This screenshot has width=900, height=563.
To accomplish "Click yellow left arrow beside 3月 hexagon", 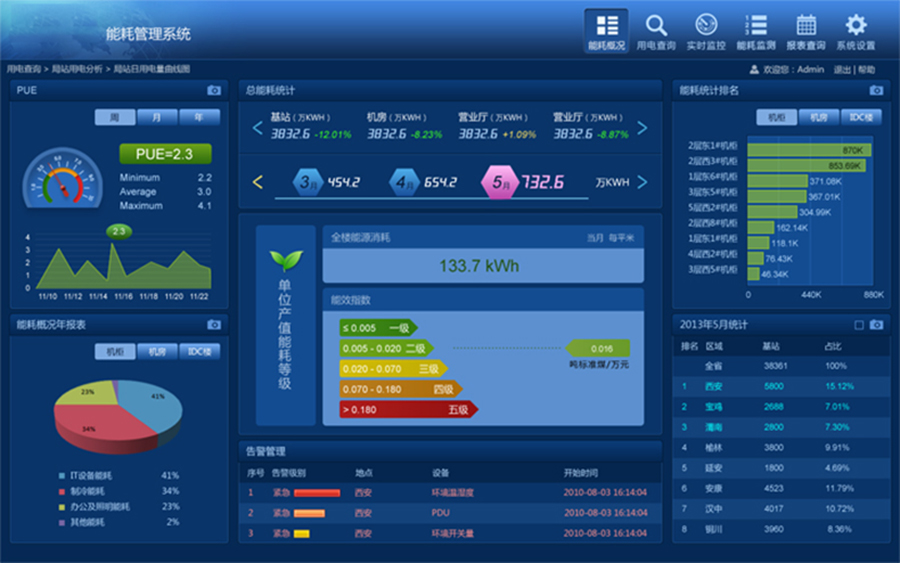I will click(x=257, y=182).
